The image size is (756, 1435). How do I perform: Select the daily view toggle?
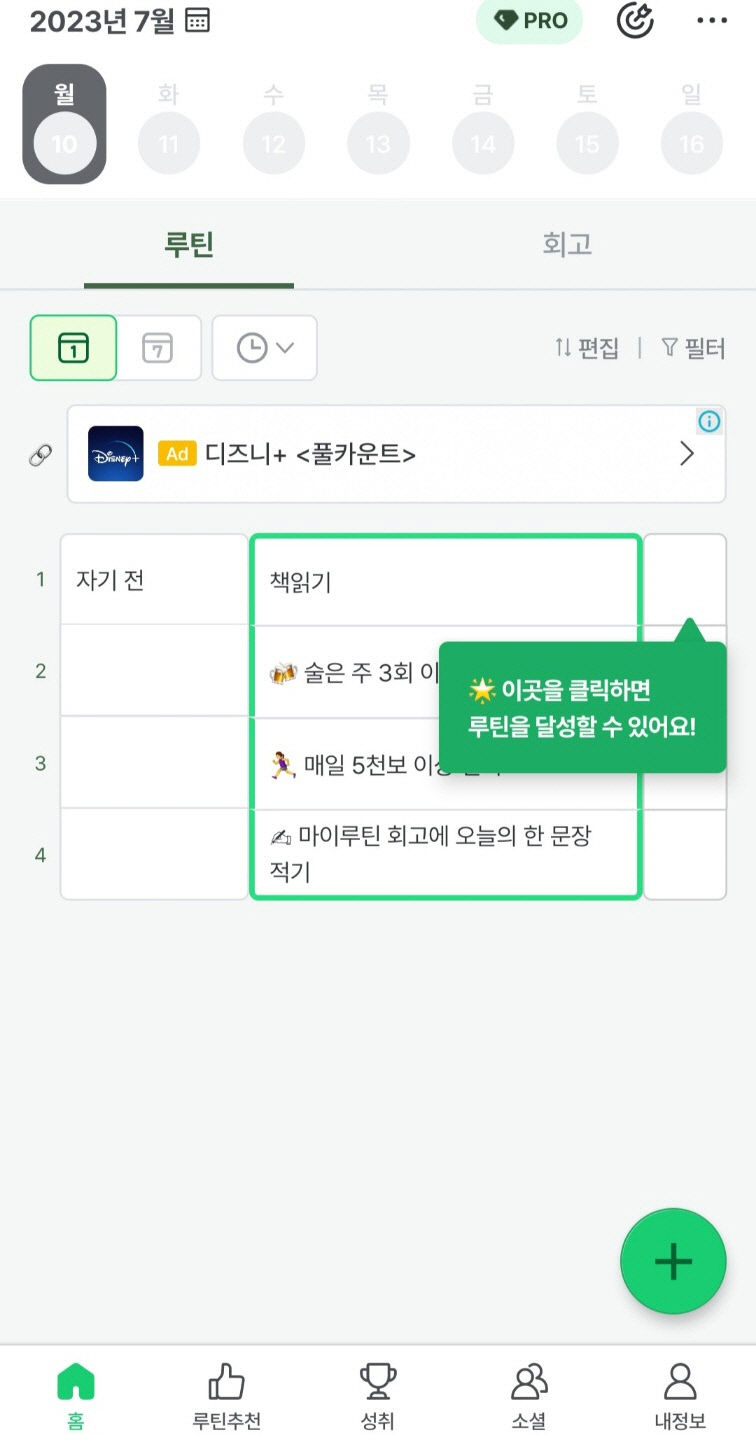(x=74, y=348)
